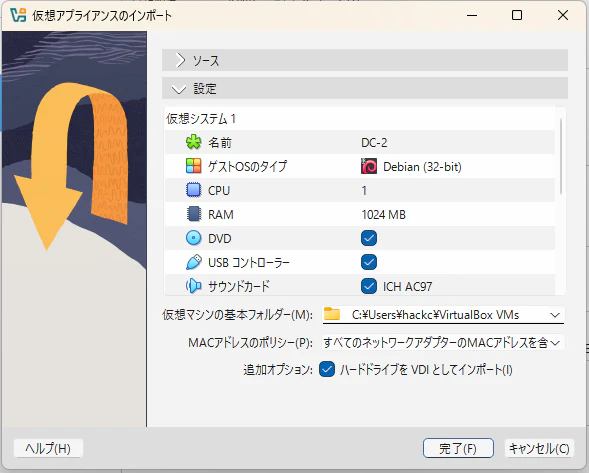Maximize the import appliance window
Image resolution: width=589 pixels, height=473 pixels.
pos(517,15)
